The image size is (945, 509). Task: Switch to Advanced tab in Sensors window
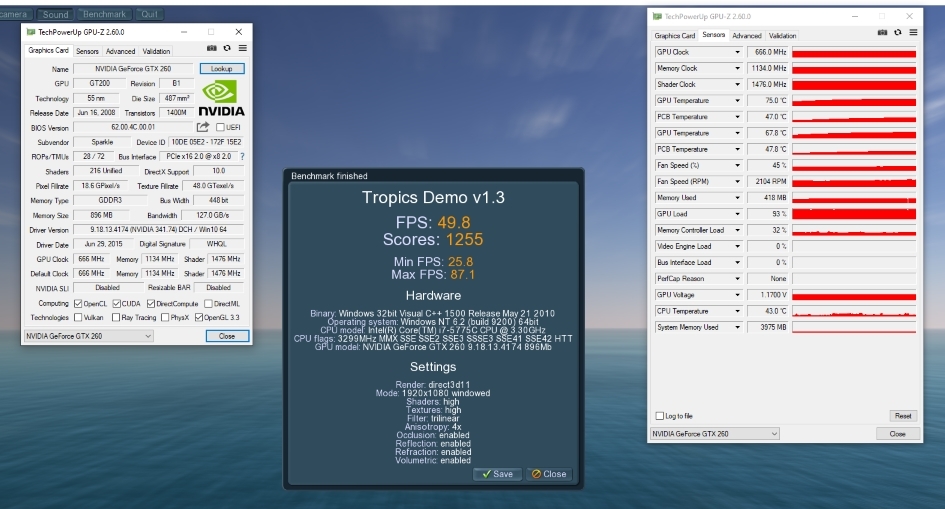[747, 36]
